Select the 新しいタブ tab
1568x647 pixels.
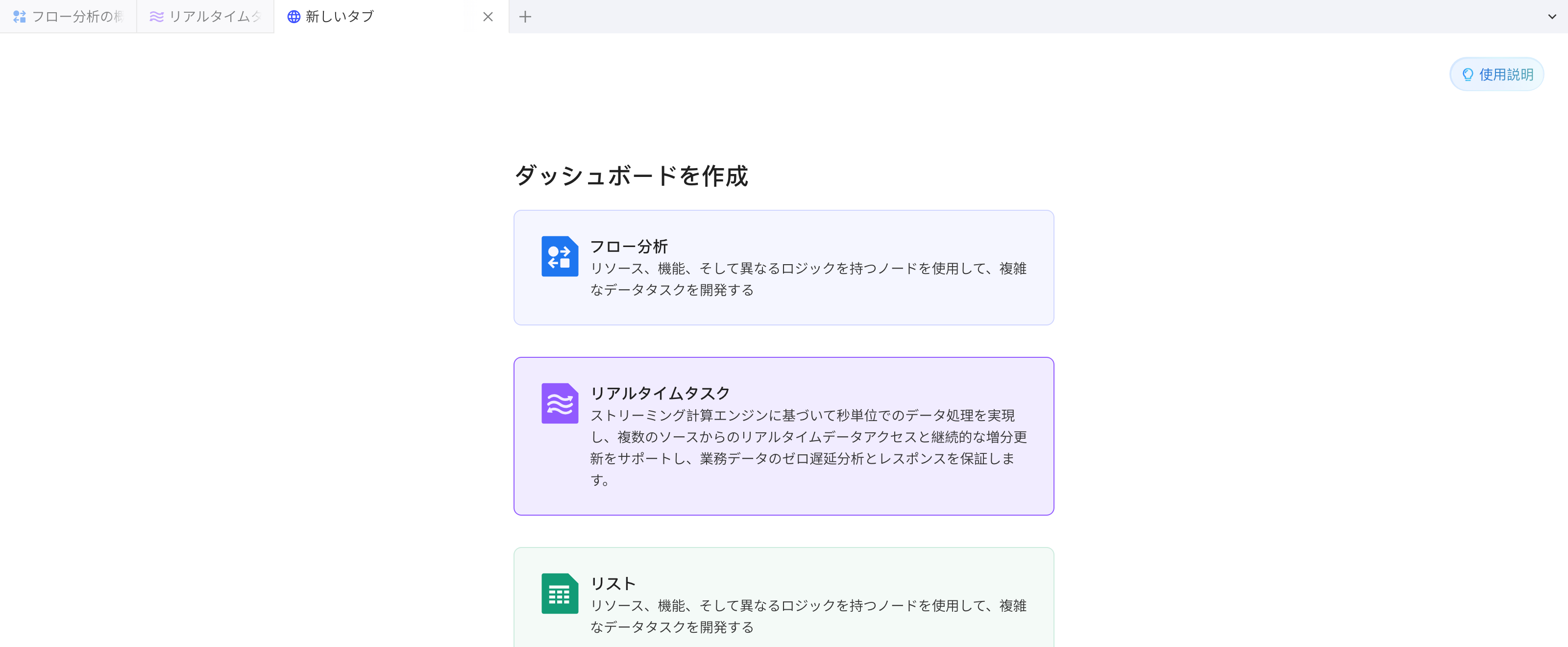391,17
